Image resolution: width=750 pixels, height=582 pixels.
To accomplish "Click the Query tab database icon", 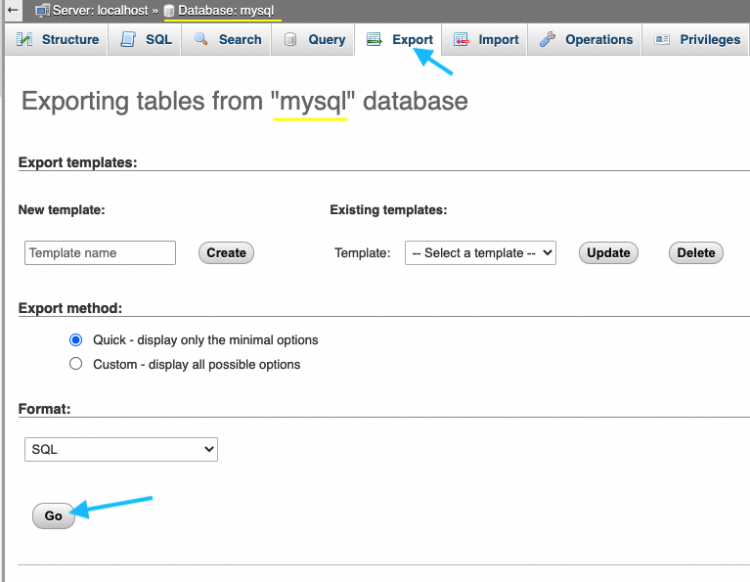I will click(x=290, y=39).
